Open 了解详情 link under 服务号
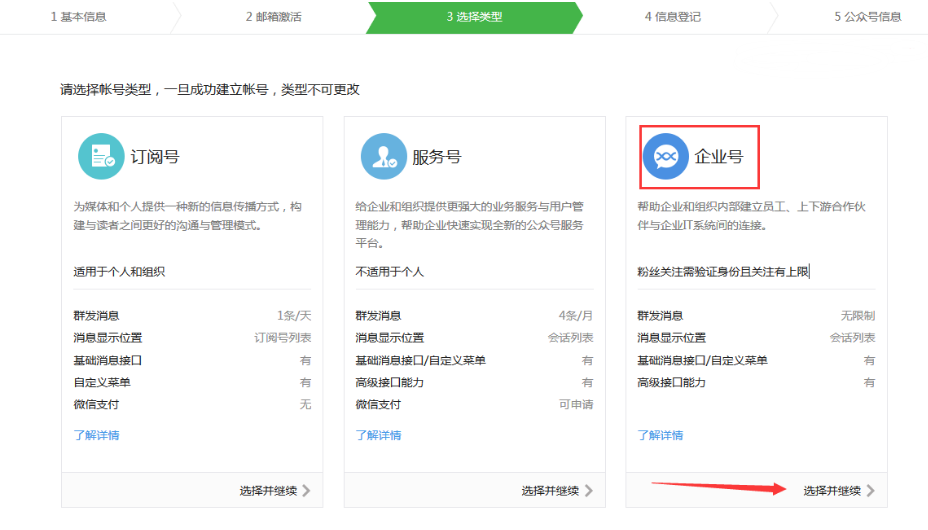This screenshot has height=530, width=928. click(379, 435)
